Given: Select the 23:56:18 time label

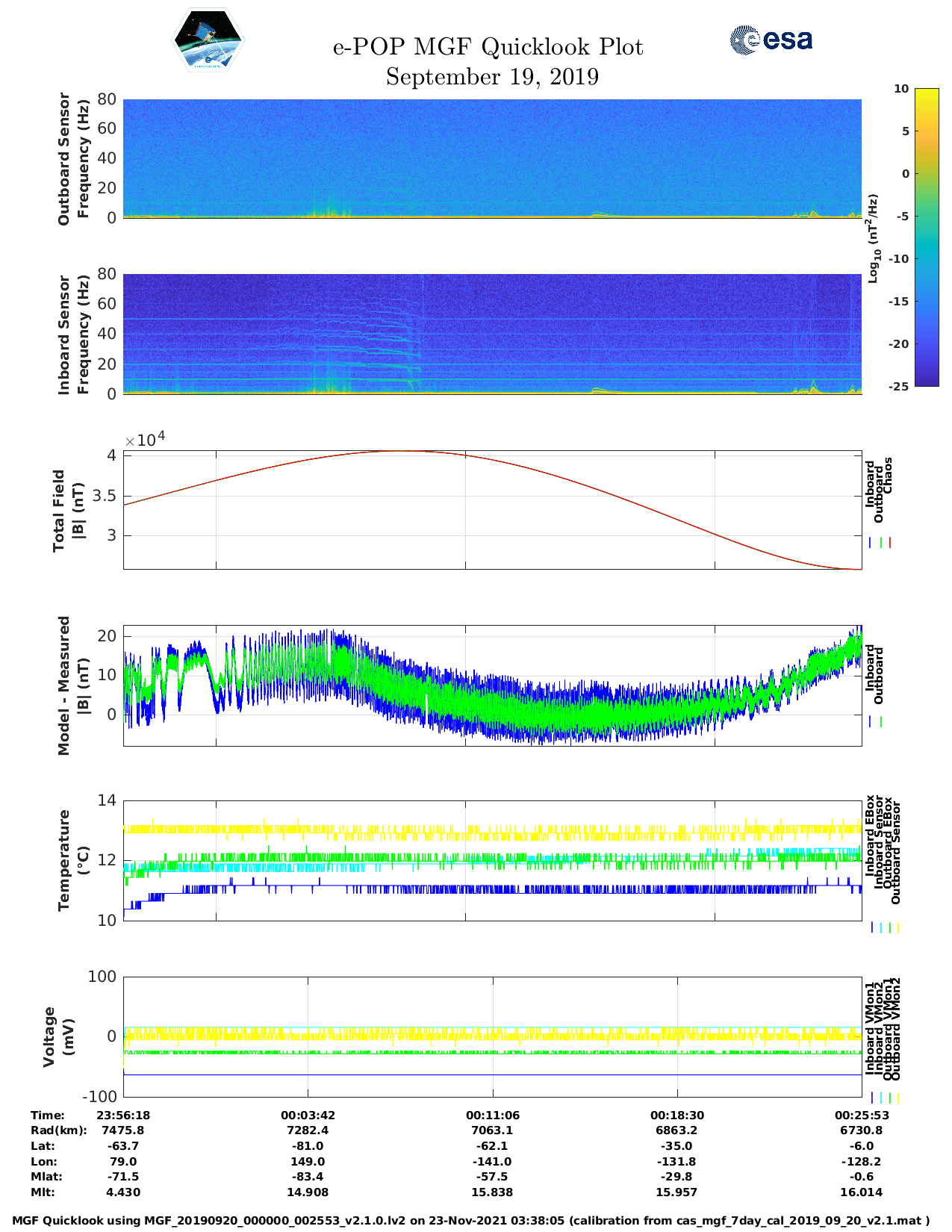Looking at the screenshot, I should coord(123,1115).
